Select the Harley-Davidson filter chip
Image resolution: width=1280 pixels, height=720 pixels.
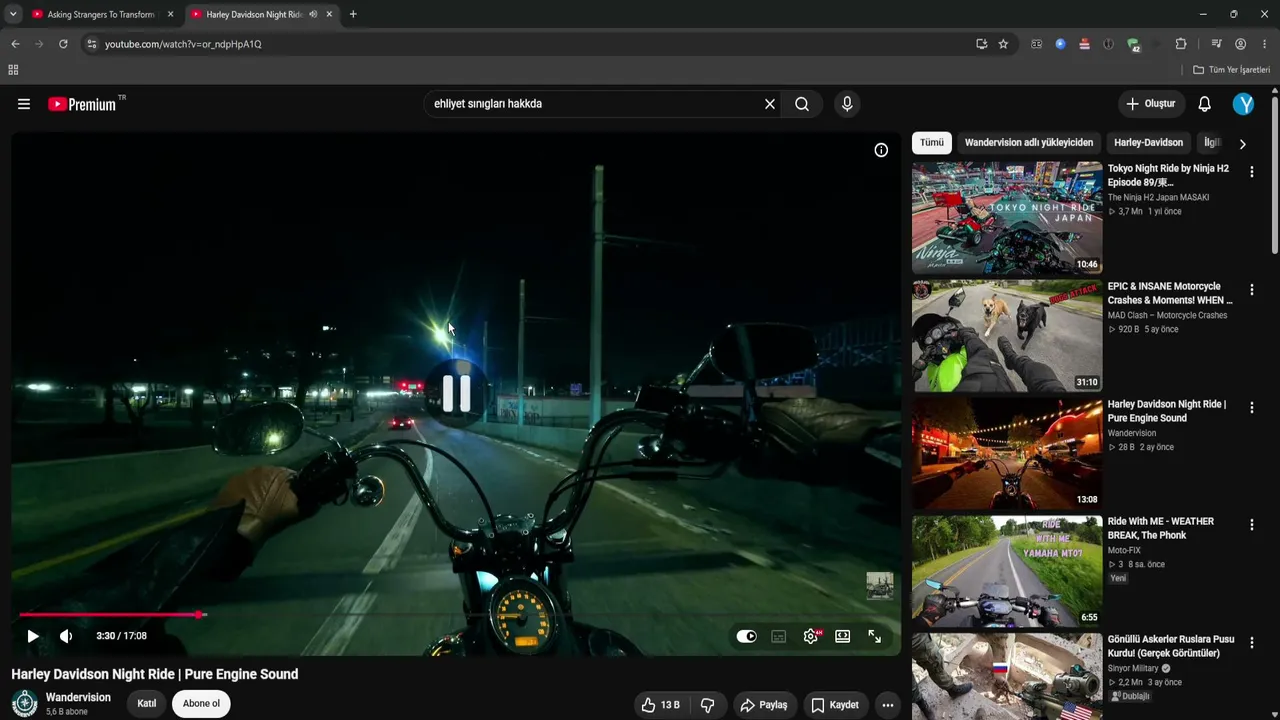1149,143
